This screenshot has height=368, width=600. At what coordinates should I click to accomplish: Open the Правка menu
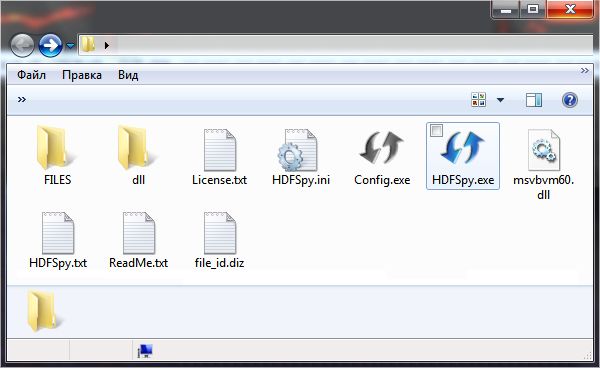click(82, 75)
